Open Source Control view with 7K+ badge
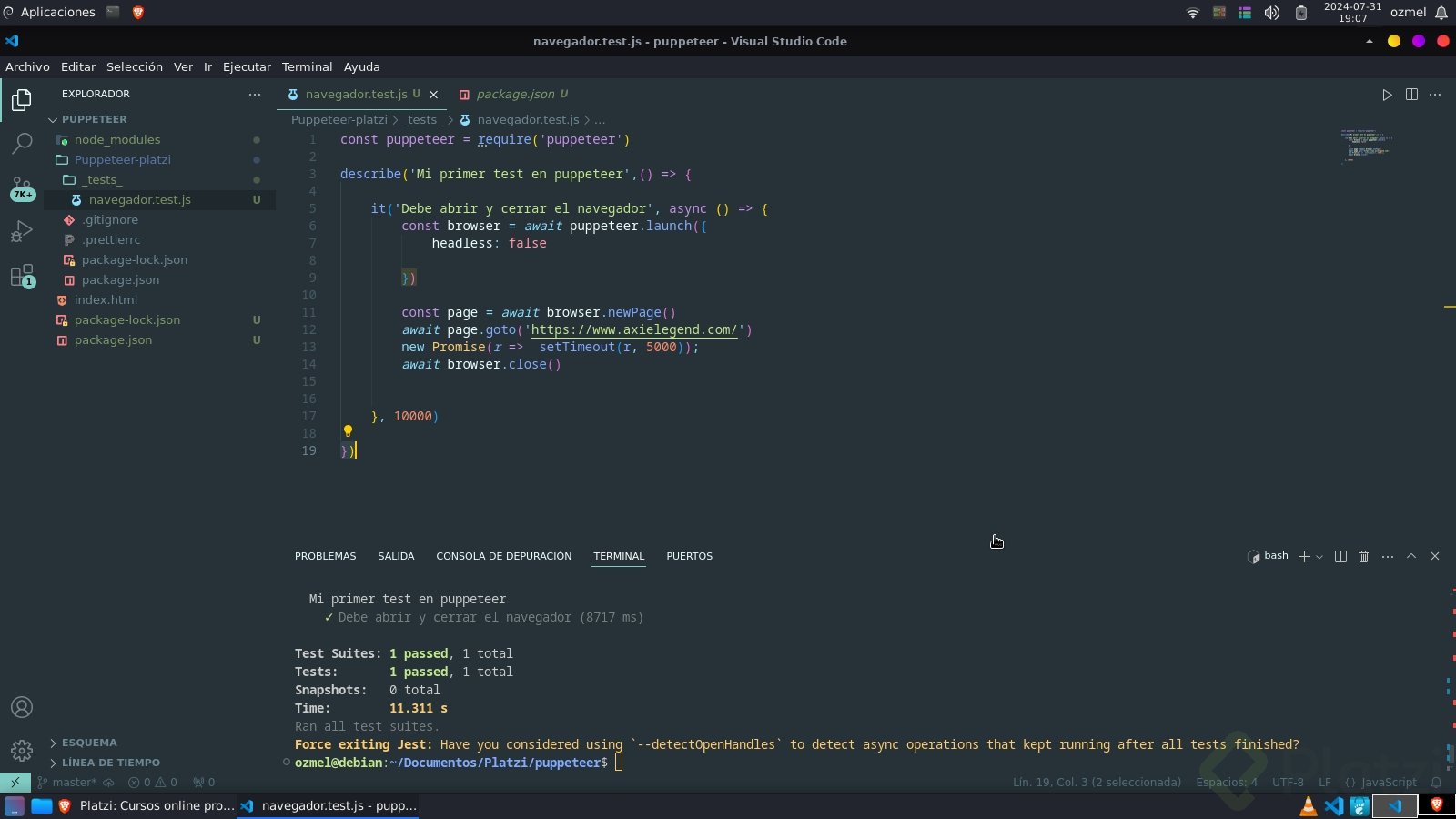Viewport: 1456px width, 819px height. point(22,187)
